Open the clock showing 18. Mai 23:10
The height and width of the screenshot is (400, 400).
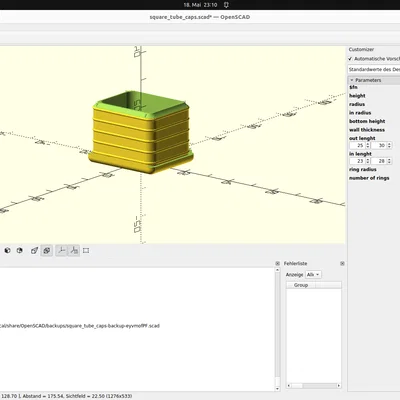200,5
